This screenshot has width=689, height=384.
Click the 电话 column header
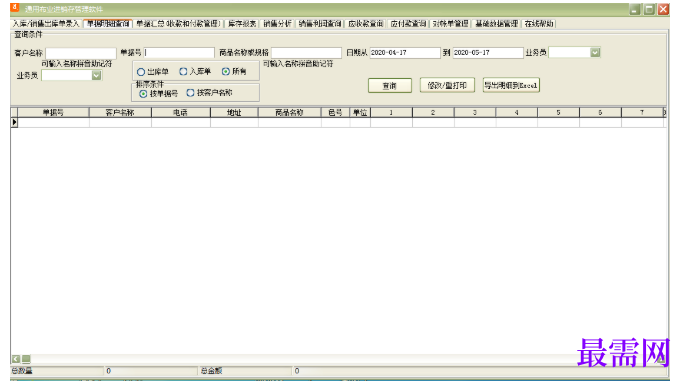pos(181,112)
